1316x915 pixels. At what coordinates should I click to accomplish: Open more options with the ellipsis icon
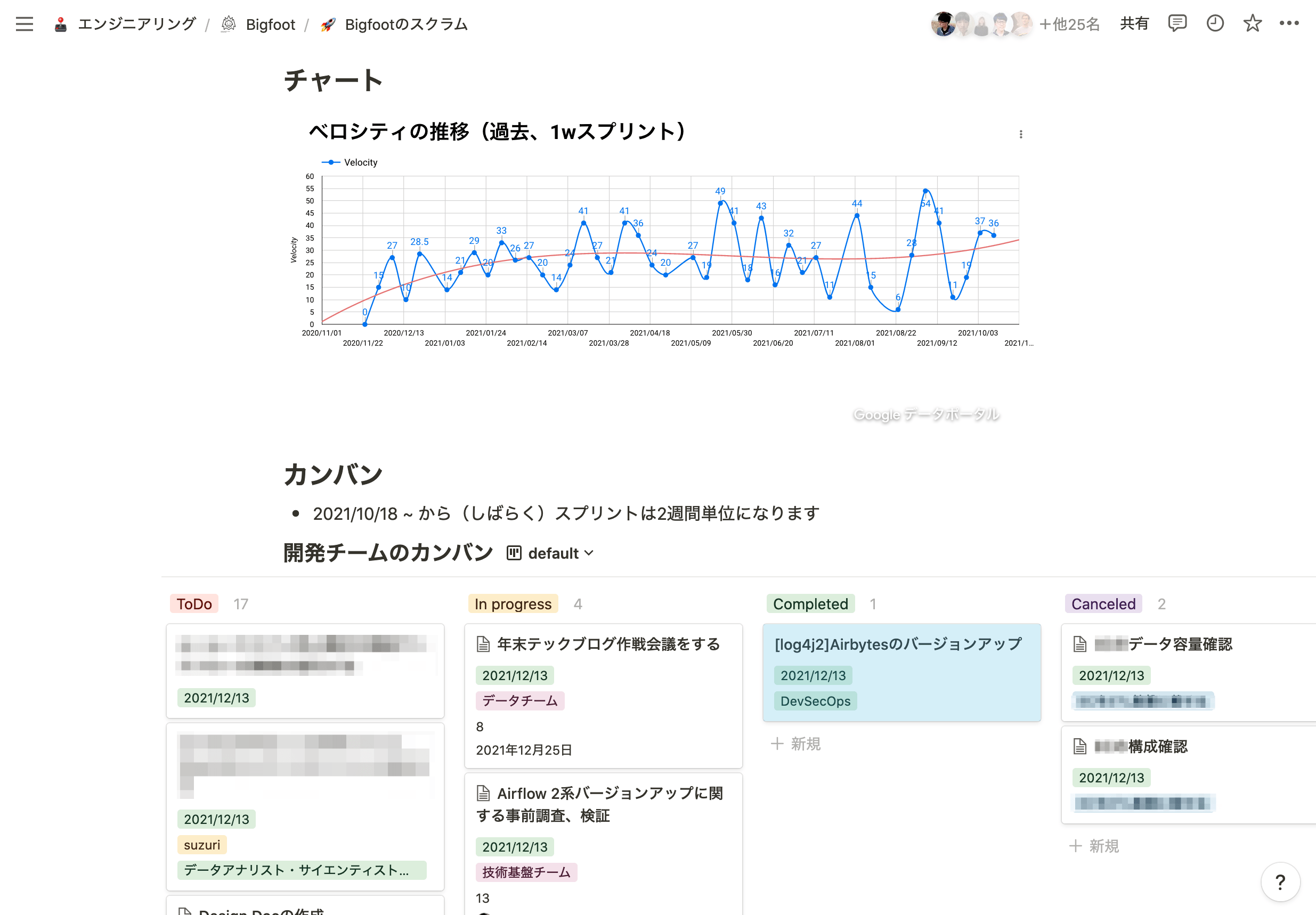pos(1290,24)
